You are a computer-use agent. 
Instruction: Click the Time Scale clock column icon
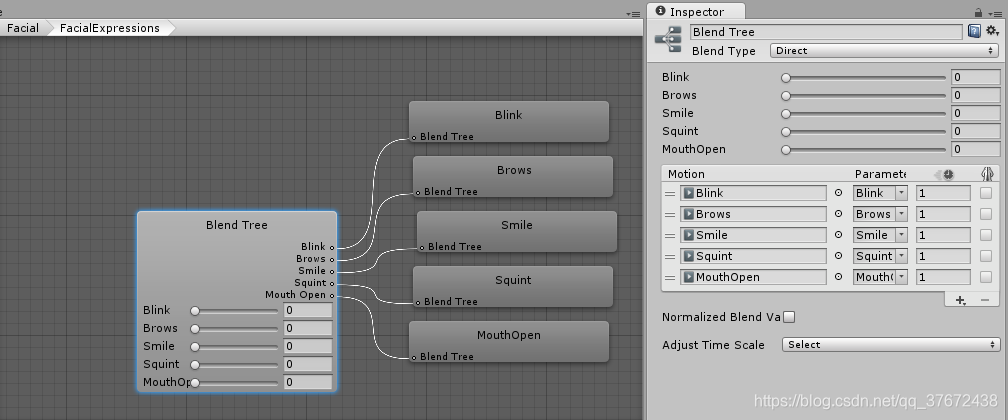click(948, 174)
